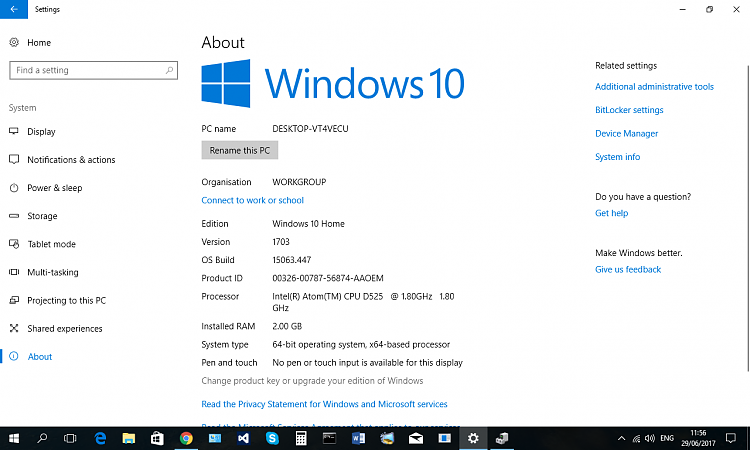Open Settings Home
Screen dimensions: 750x450
coord(30,43)
